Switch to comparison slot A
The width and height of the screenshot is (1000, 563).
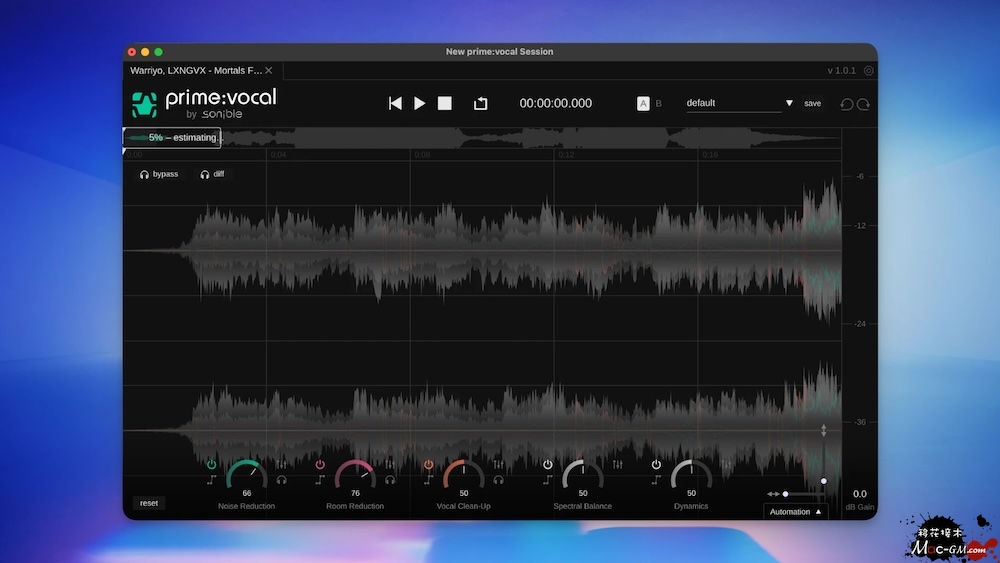(643, 103)
